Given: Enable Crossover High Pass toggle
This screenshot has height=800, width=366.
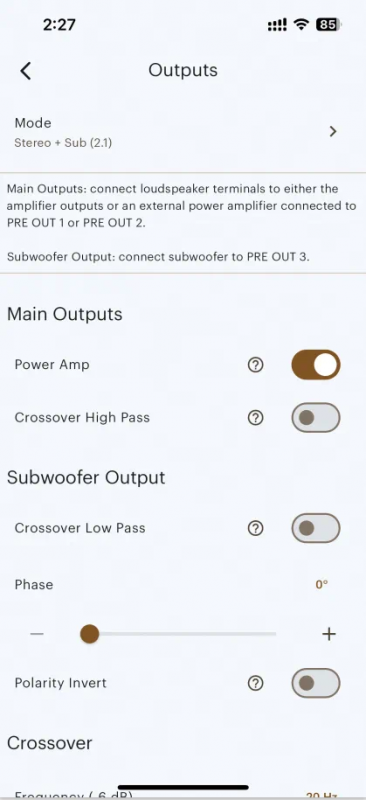Looking at the screenshot, I should 315,418.
